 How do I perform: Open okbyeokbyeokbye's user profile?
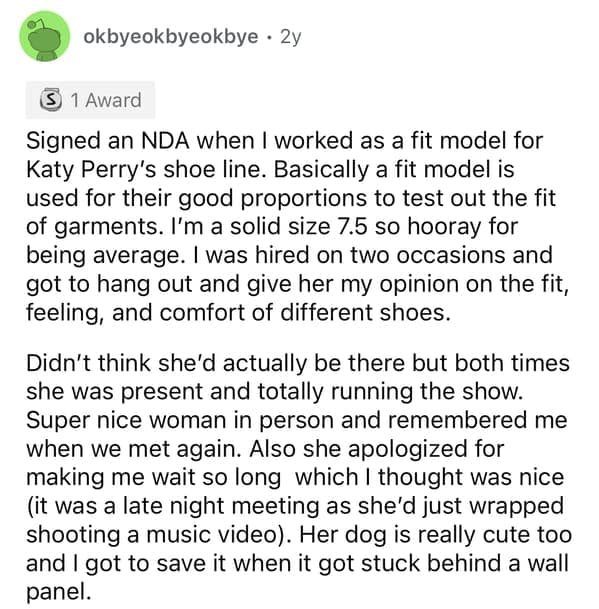[171, 37]
